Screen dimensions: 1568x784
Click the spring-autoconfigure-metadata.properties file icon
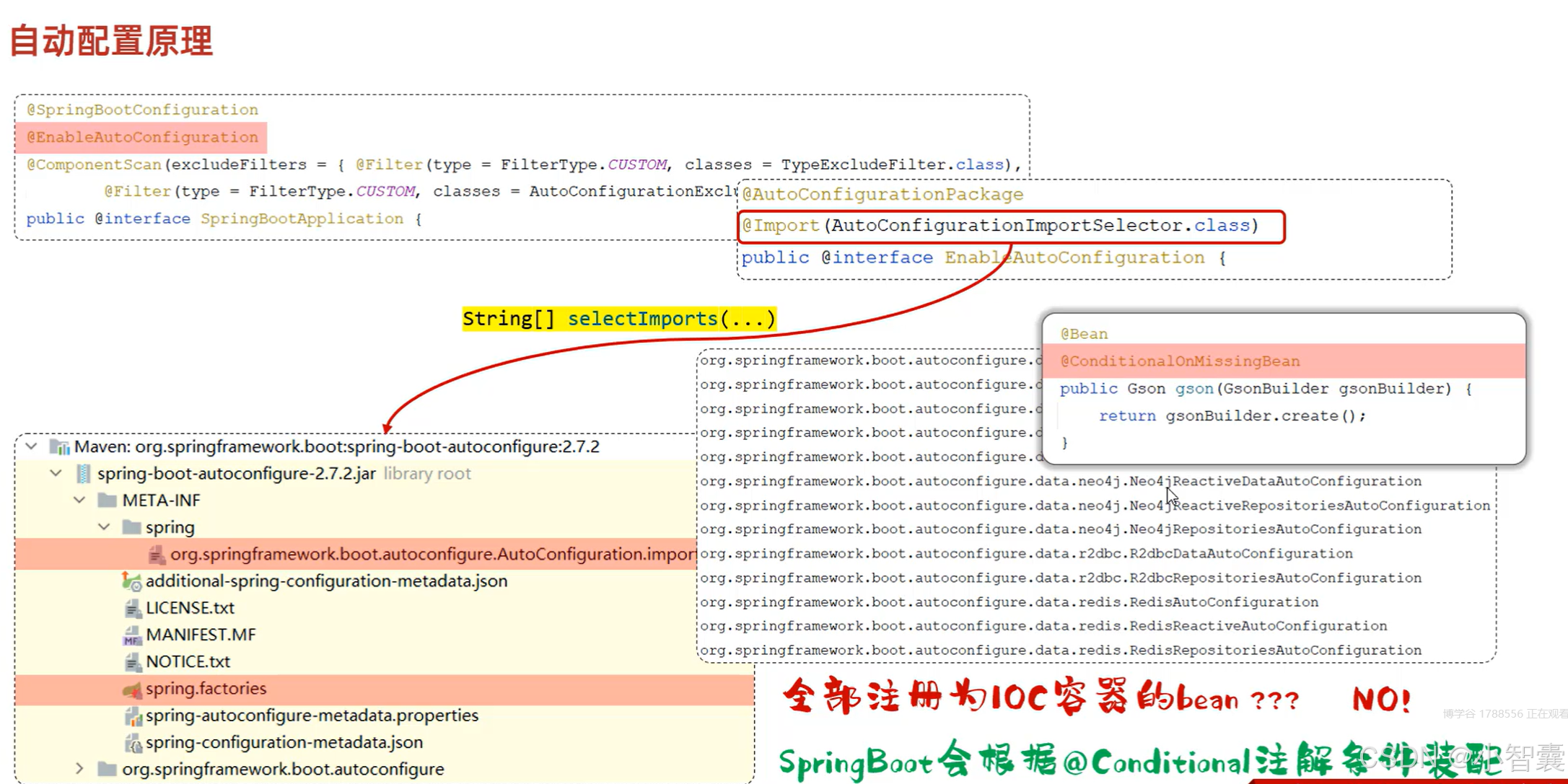[133, 716]
